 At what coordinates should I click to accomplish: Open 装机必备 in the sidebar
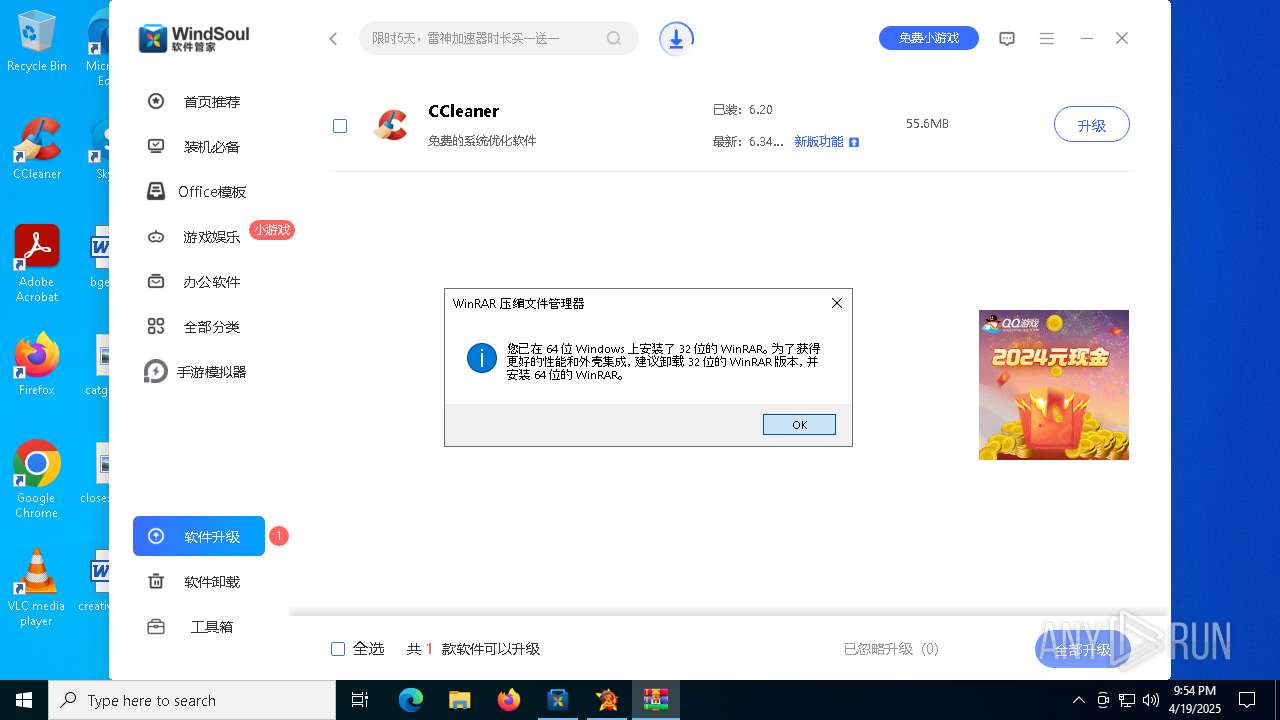[x=212, y=147]
